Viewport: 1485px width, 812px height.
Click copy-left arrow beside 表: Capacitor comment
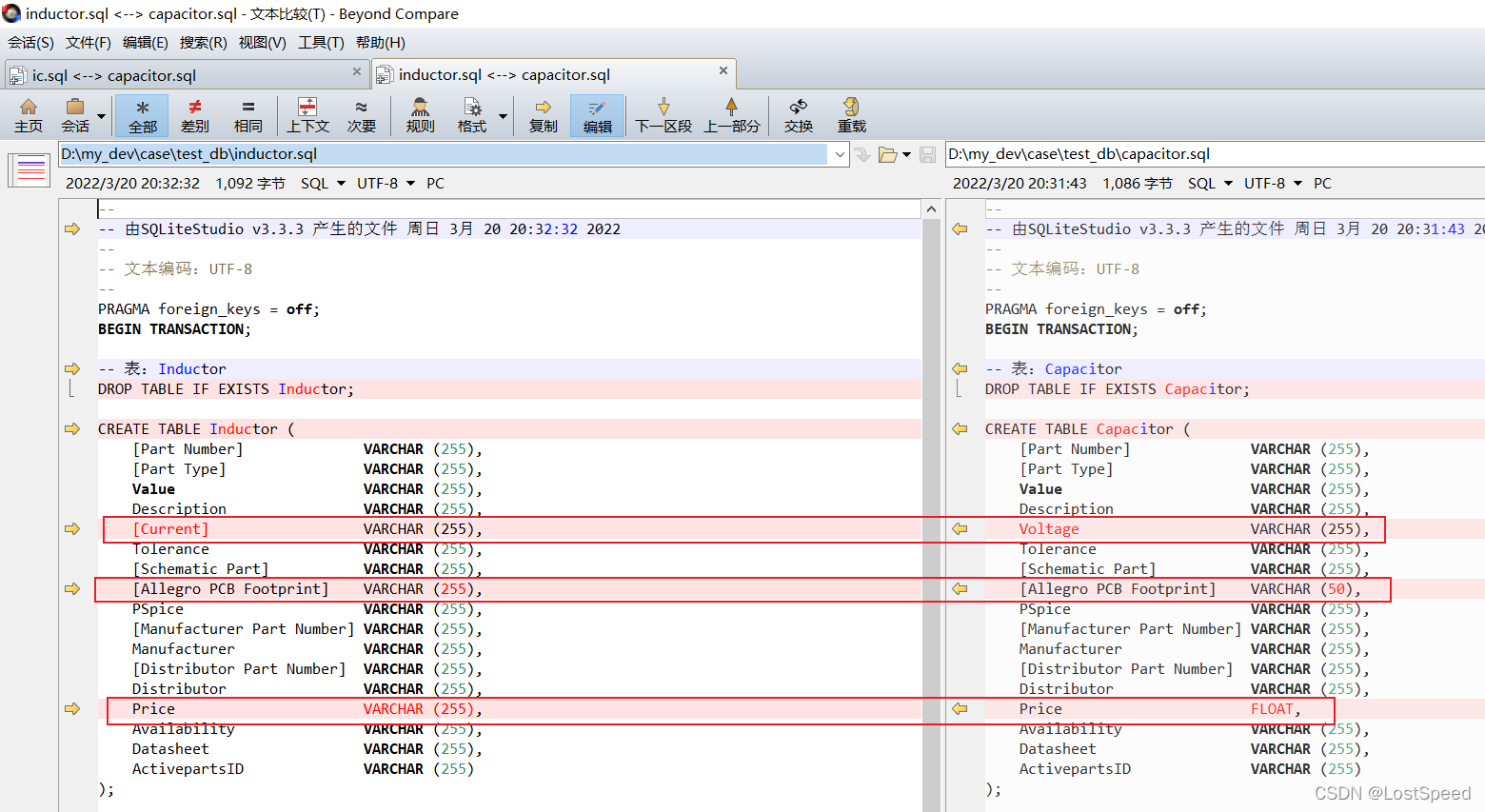pos(960,368)
